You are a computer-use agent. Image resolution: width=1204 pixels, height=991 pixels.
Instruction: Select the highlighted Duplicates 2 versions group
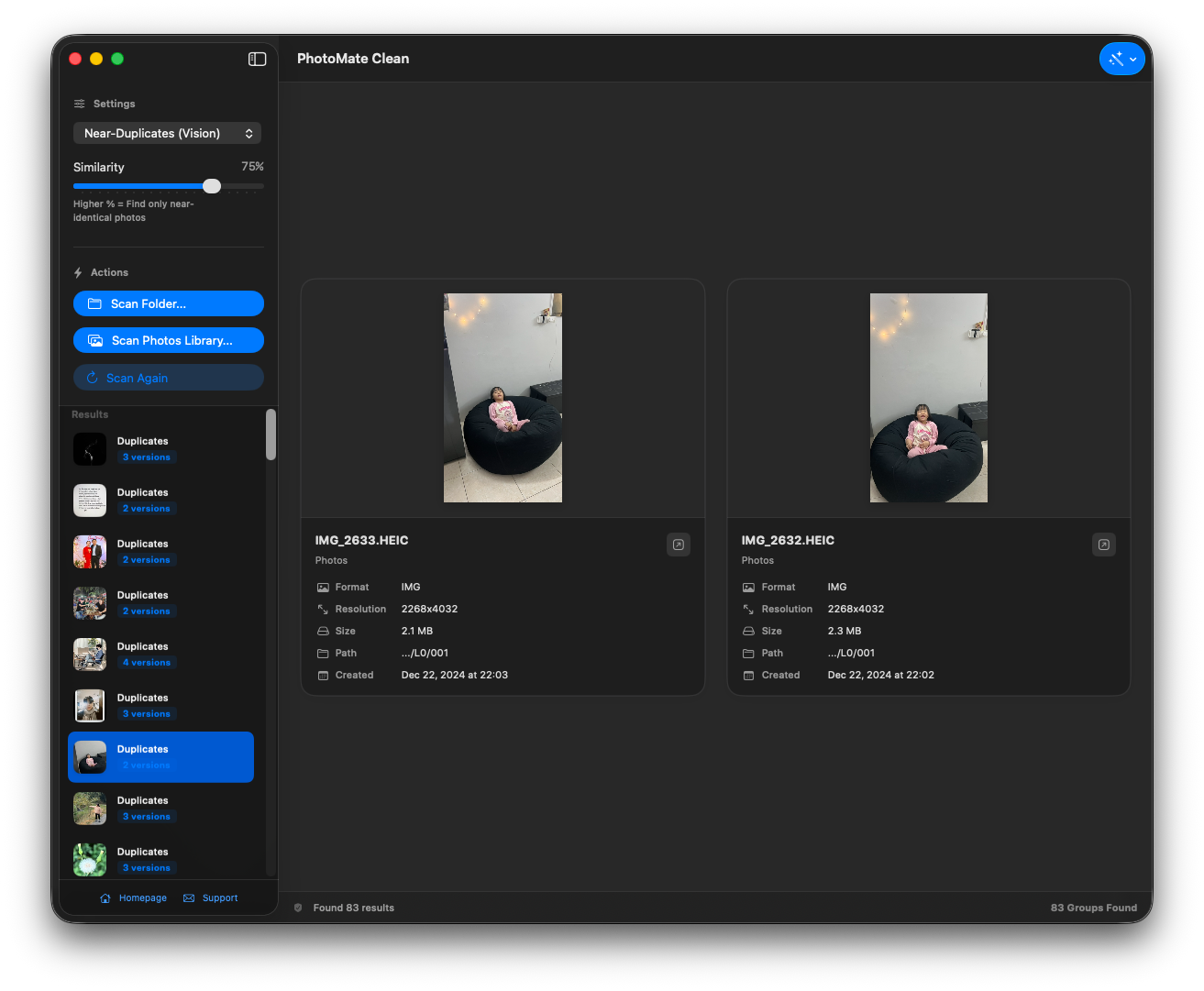point(160,756)
